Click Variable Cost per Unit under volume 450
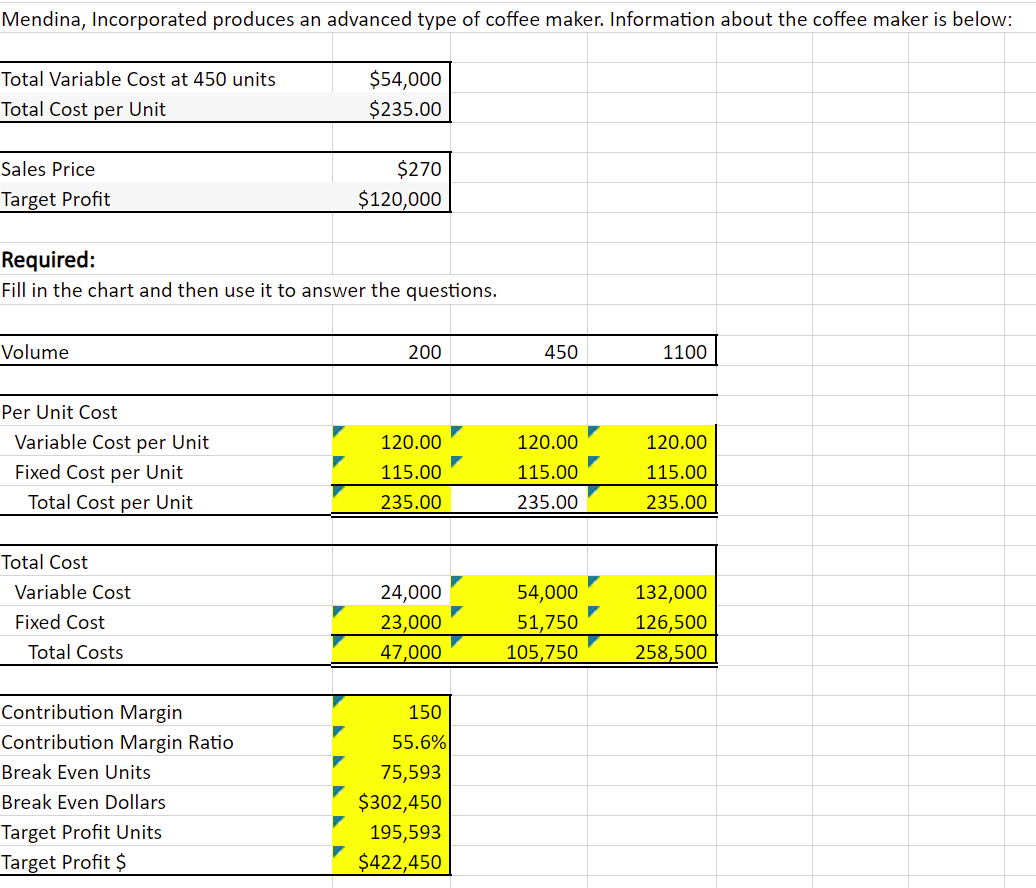The height and width of the screenshot is (888, 1036). [x=519, y=441]
